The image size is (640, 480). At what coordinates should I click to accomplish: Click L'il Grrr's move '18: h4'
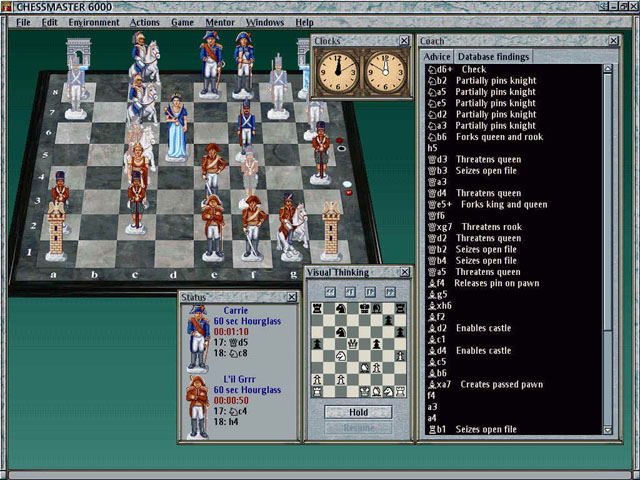tap(226, 422)
